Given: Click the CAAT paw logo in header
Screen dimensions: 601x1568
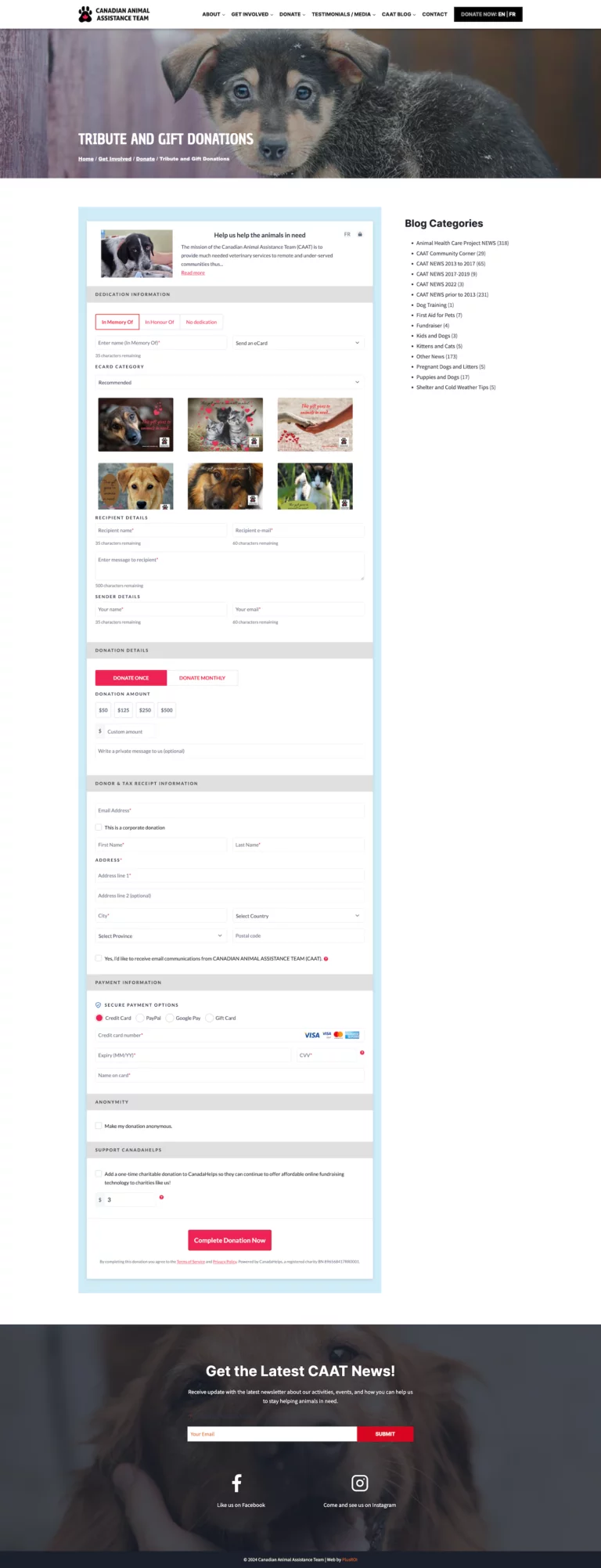Looking at the screenshot, I should point(85,14).
